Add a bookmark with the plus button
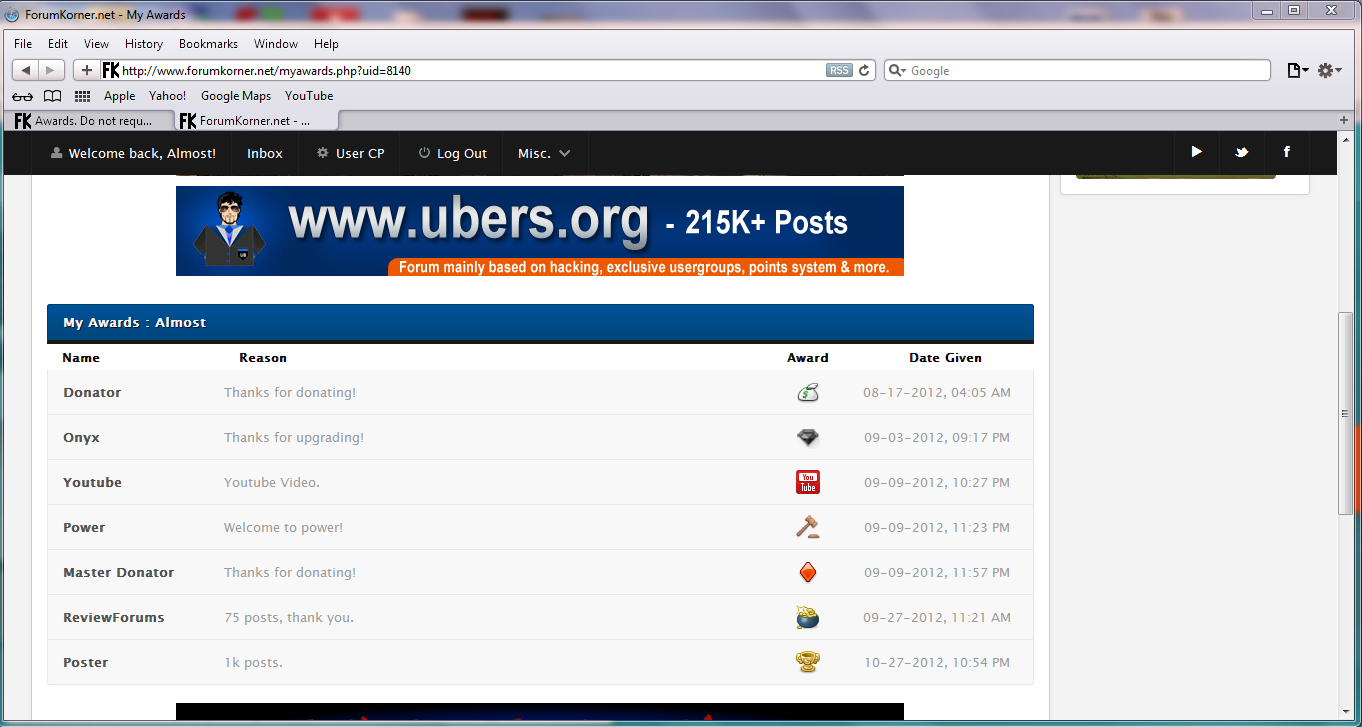Viewport: 1362px width, 727px height. pyautogui.click(x=86, y=70)
